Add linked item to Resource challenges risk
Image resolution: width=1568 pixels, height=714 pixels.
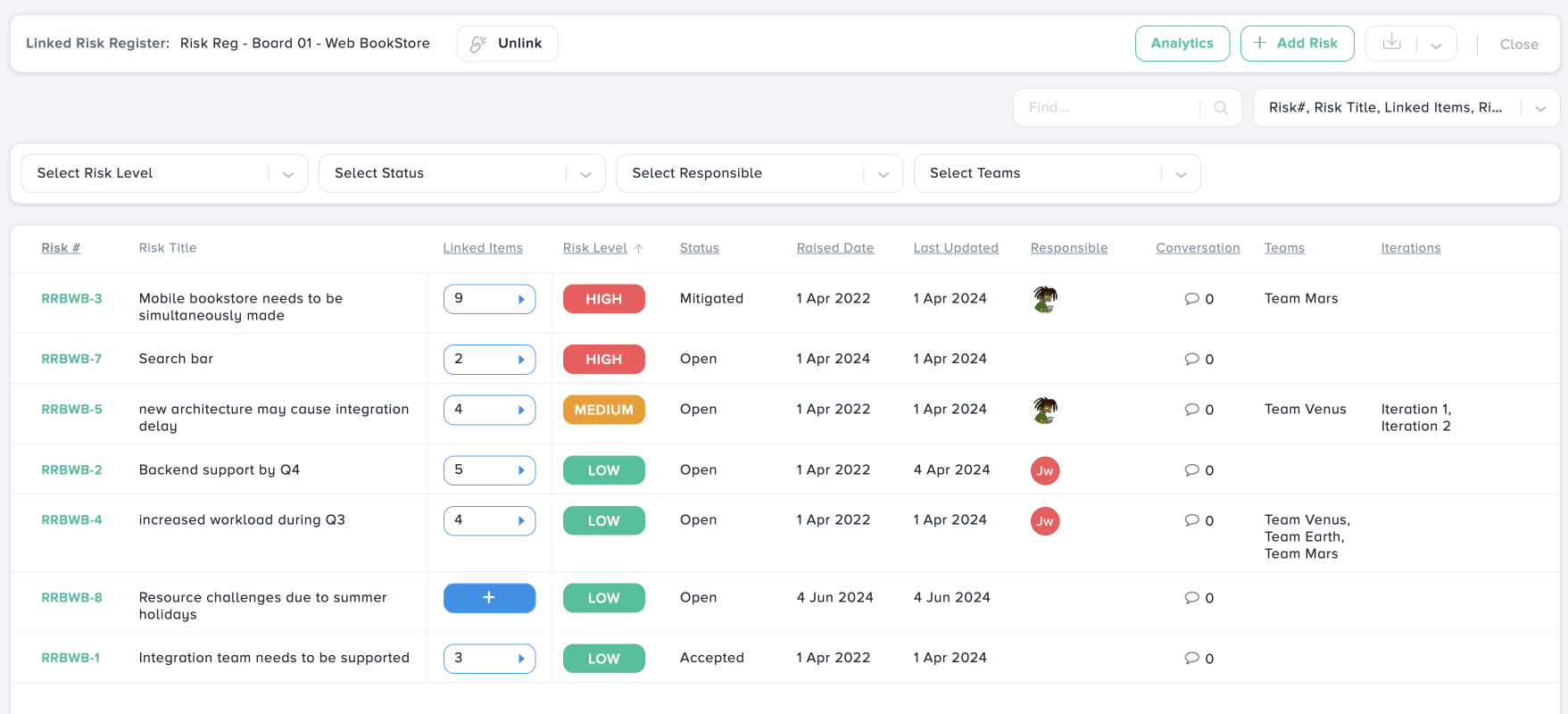489,598
